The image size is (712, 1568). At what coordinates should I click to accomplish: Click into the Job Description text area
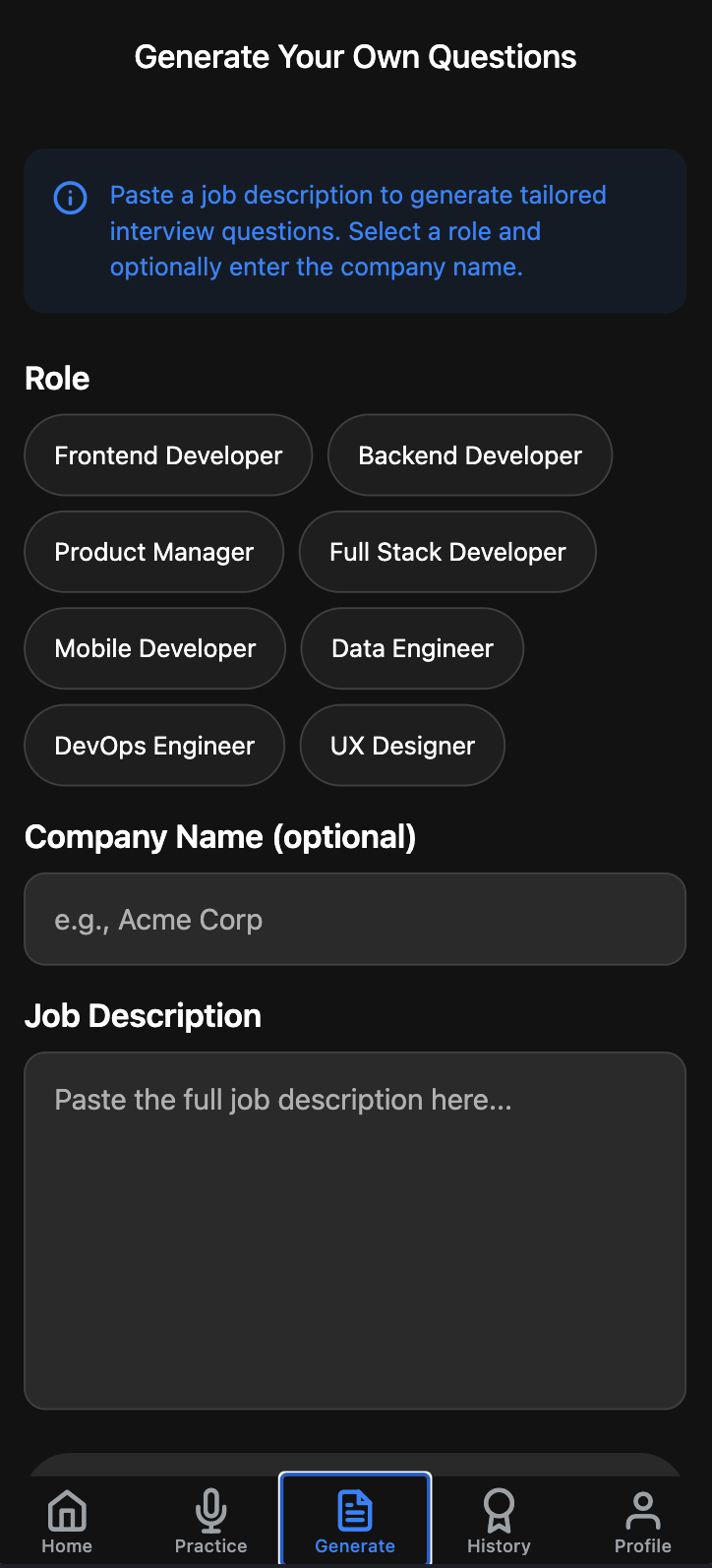(355, 1230)
